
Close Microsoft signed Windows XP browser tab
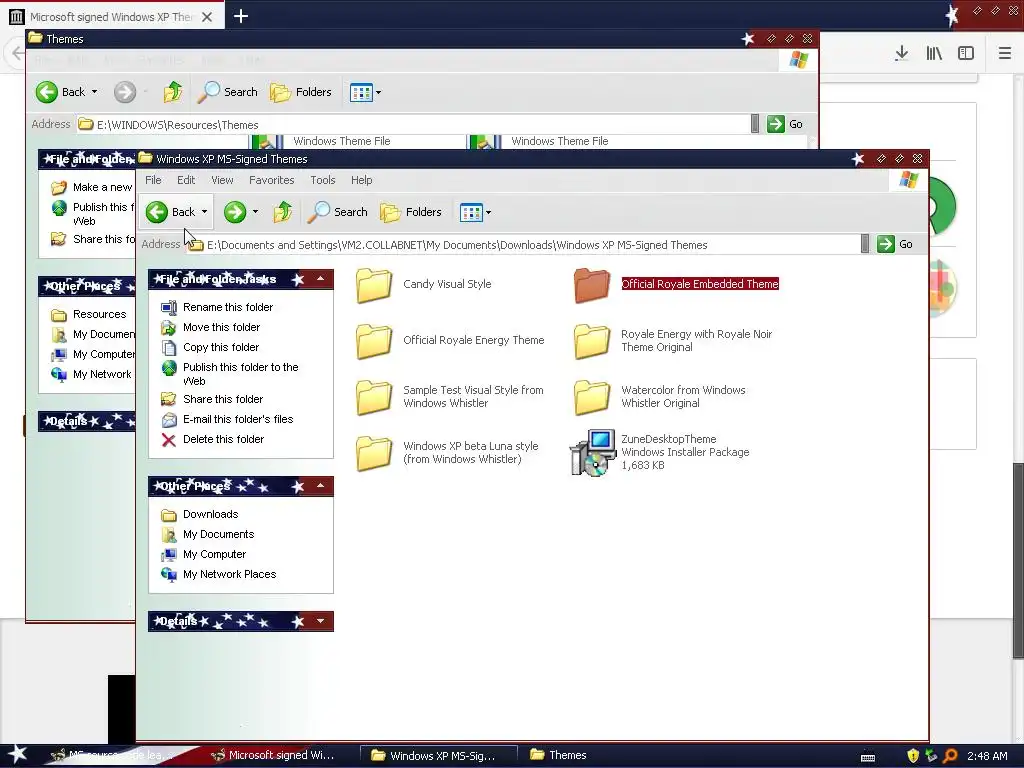point(207,17)
